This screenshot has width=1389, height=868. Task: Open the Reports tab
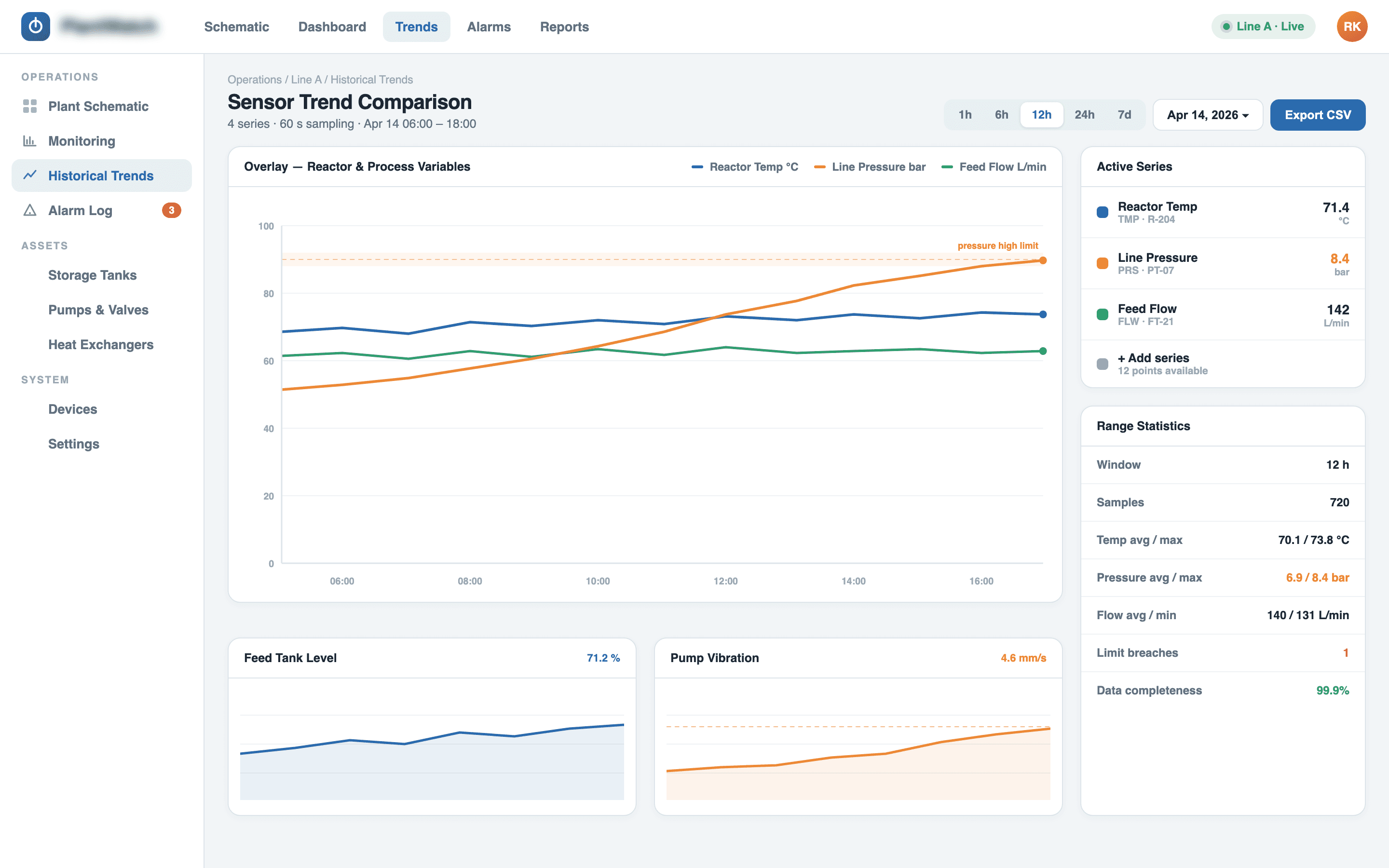564,27
